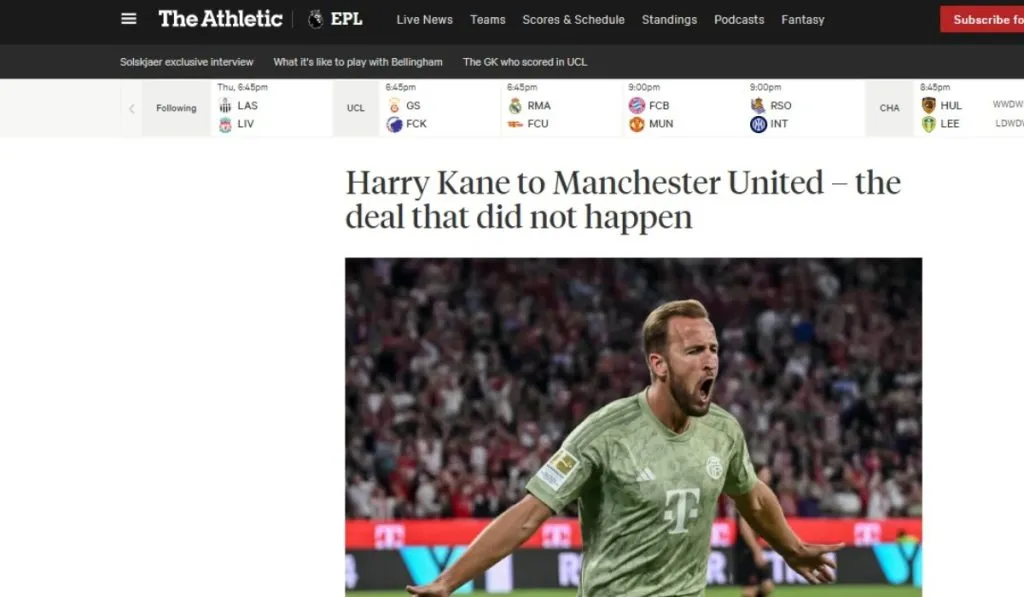Click the Subscribe button
This screenshot has height=597, width=1024.
(x=982, y=20)
